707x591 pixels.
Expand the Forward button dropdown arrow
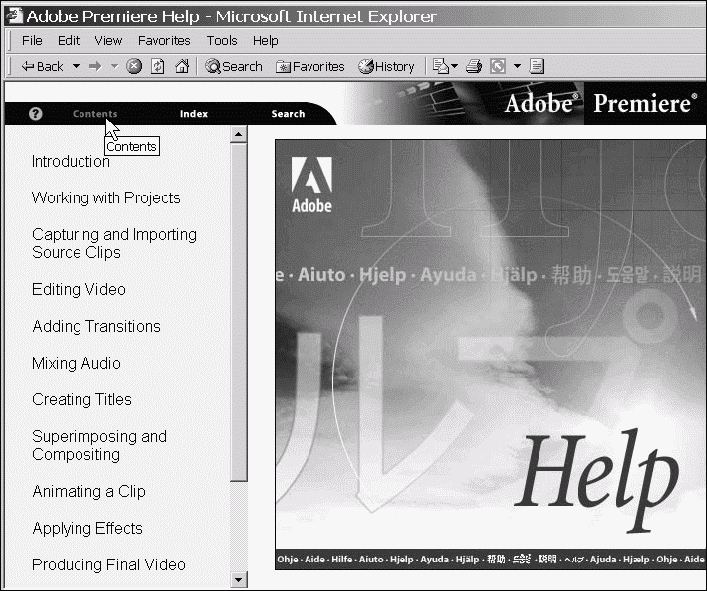pos(114,67)
